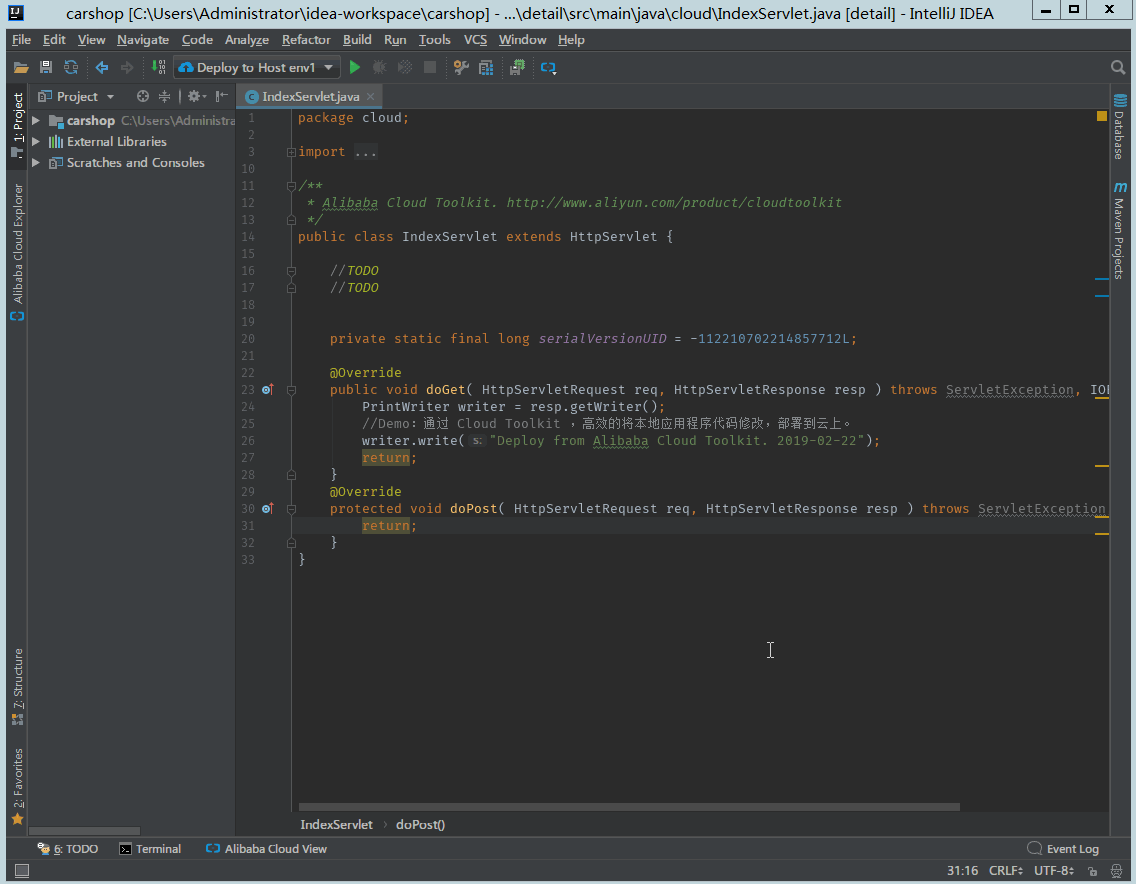This screenshot has width=1136, height=884.
Task: Open Settings via the wrench icon
Action: pyautogui.click(x=461, y=67)
